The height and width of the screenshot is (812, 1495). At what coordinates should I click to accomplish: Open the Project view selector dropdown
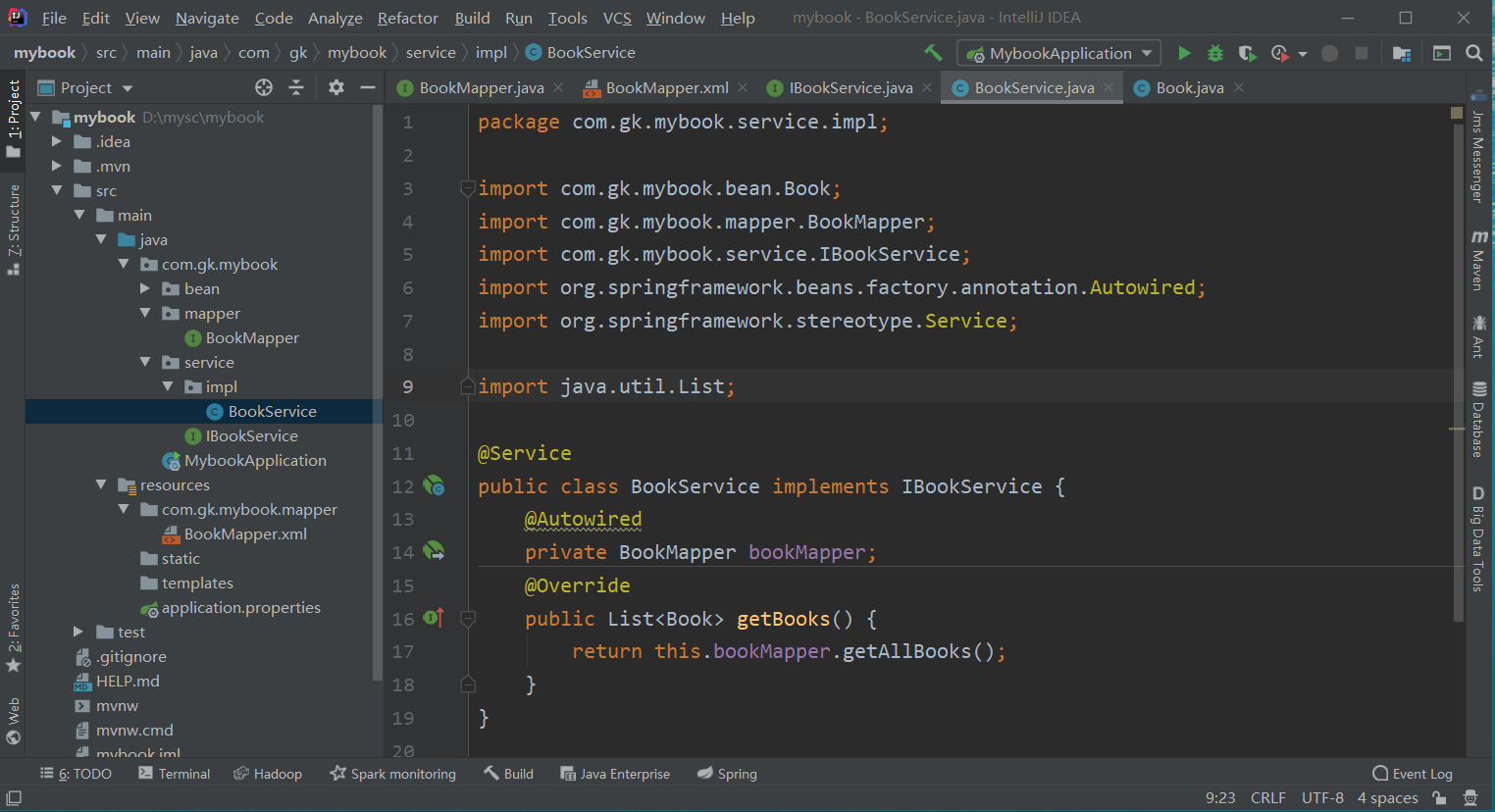[x=85, y=87]
